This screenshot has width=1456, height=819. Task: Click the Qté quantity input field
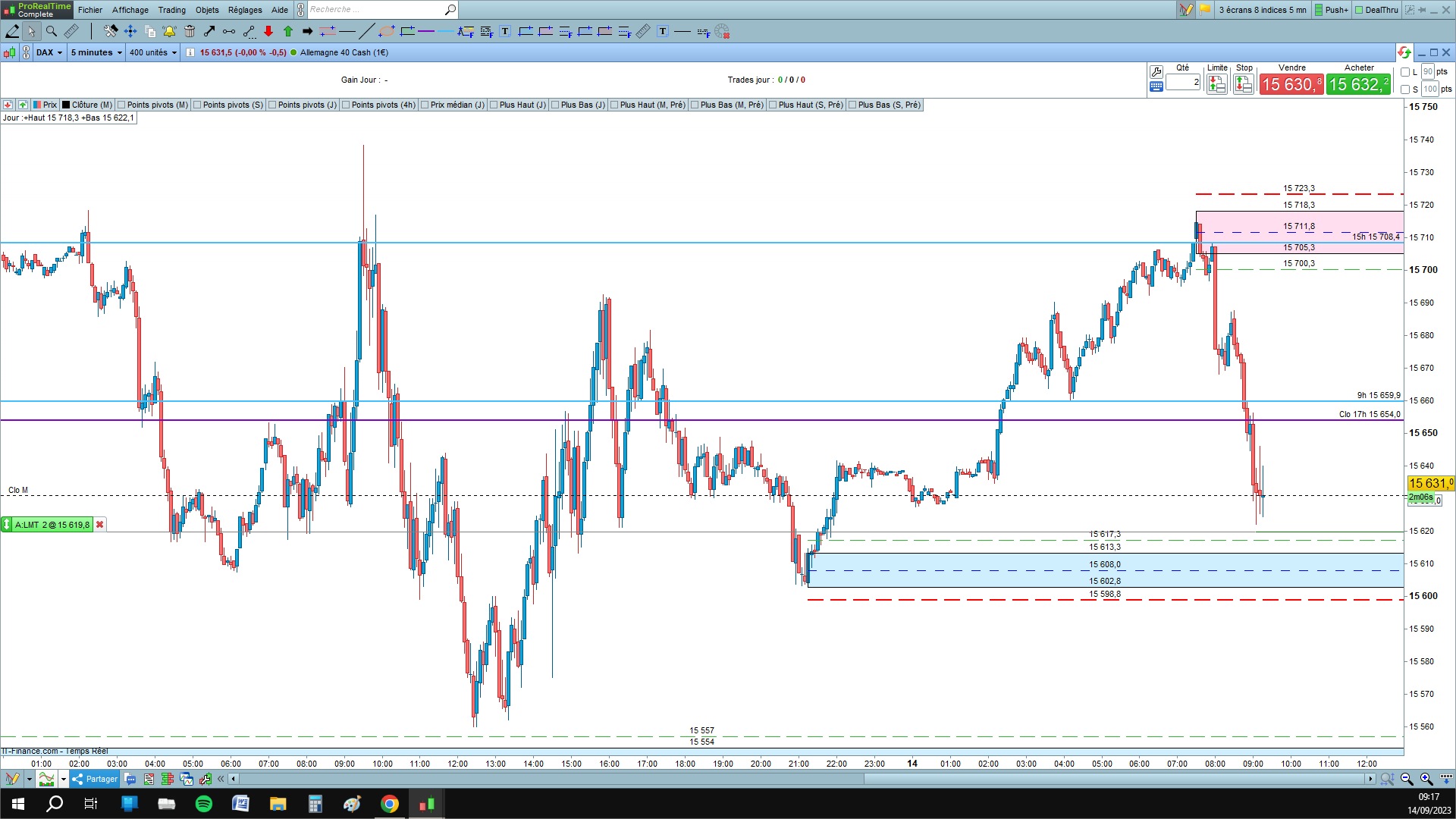pos(1183,82)
